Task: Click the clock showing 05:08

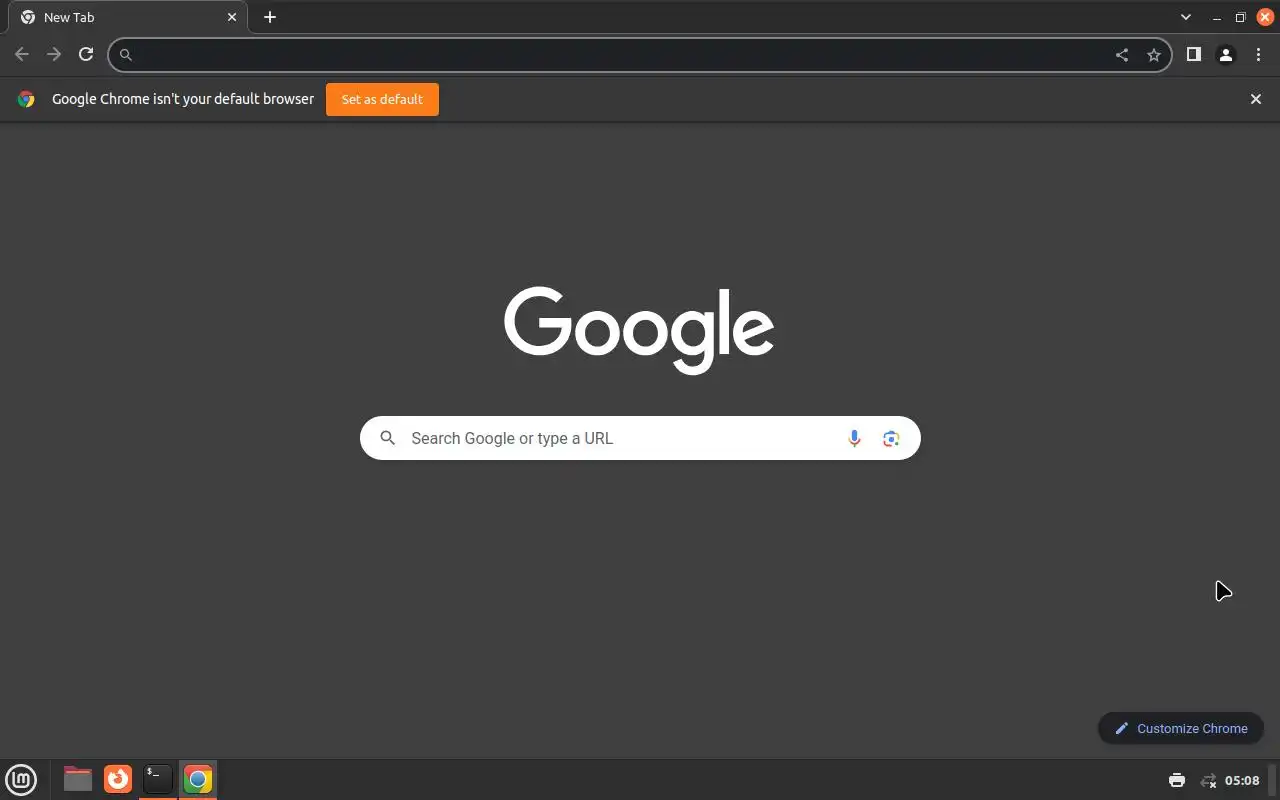Action: click(1242, 780)
